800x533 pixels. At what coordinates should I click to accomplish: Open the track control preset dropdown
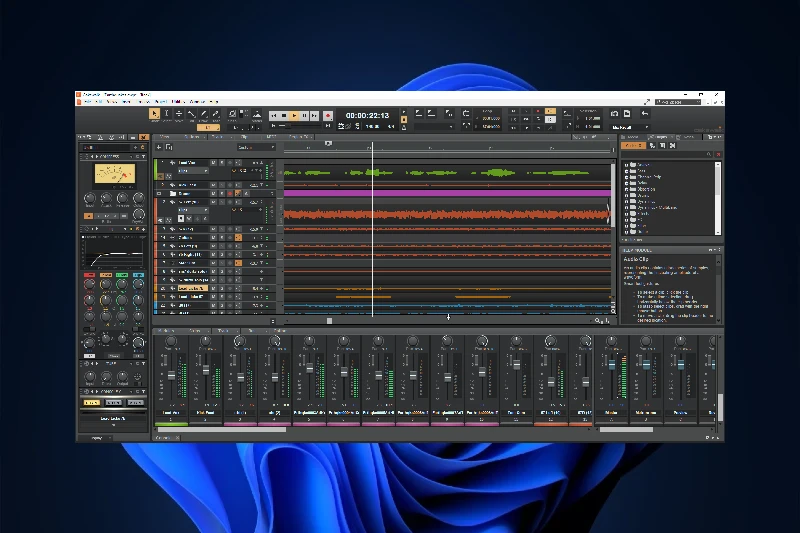[x=256, y=147]
